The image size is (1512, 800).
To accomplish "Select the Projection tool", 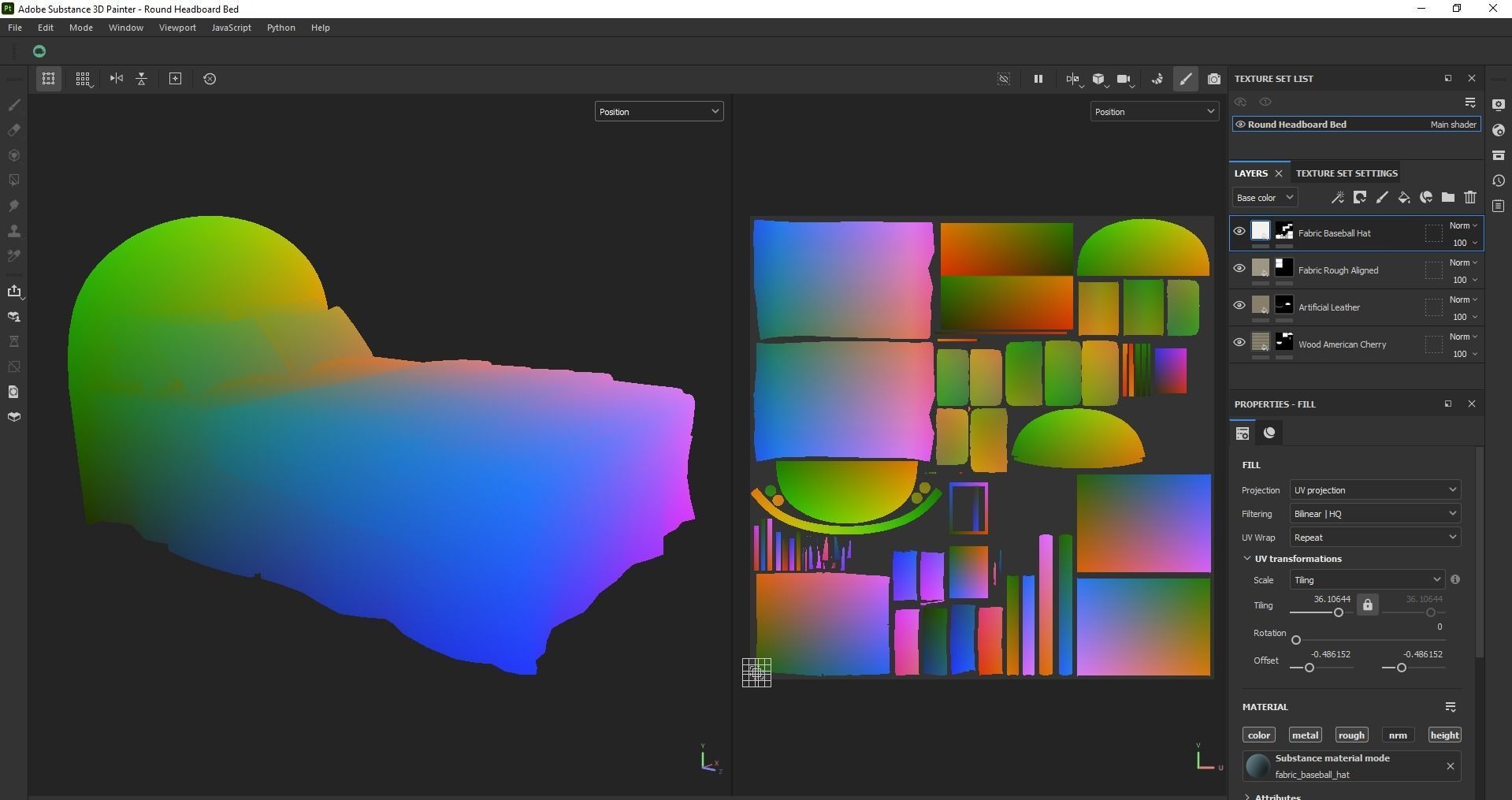I will pyautogui.click(x=14, y=155).
